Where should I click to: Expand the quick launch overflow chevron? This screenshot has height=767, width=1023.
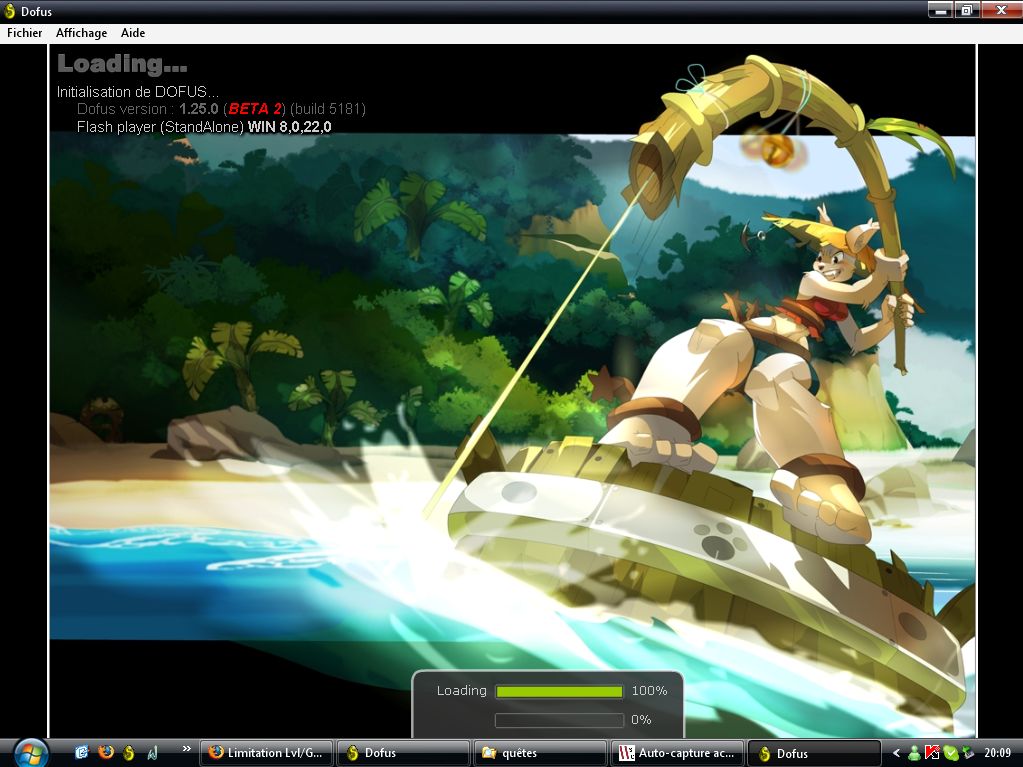click(186, 749)
